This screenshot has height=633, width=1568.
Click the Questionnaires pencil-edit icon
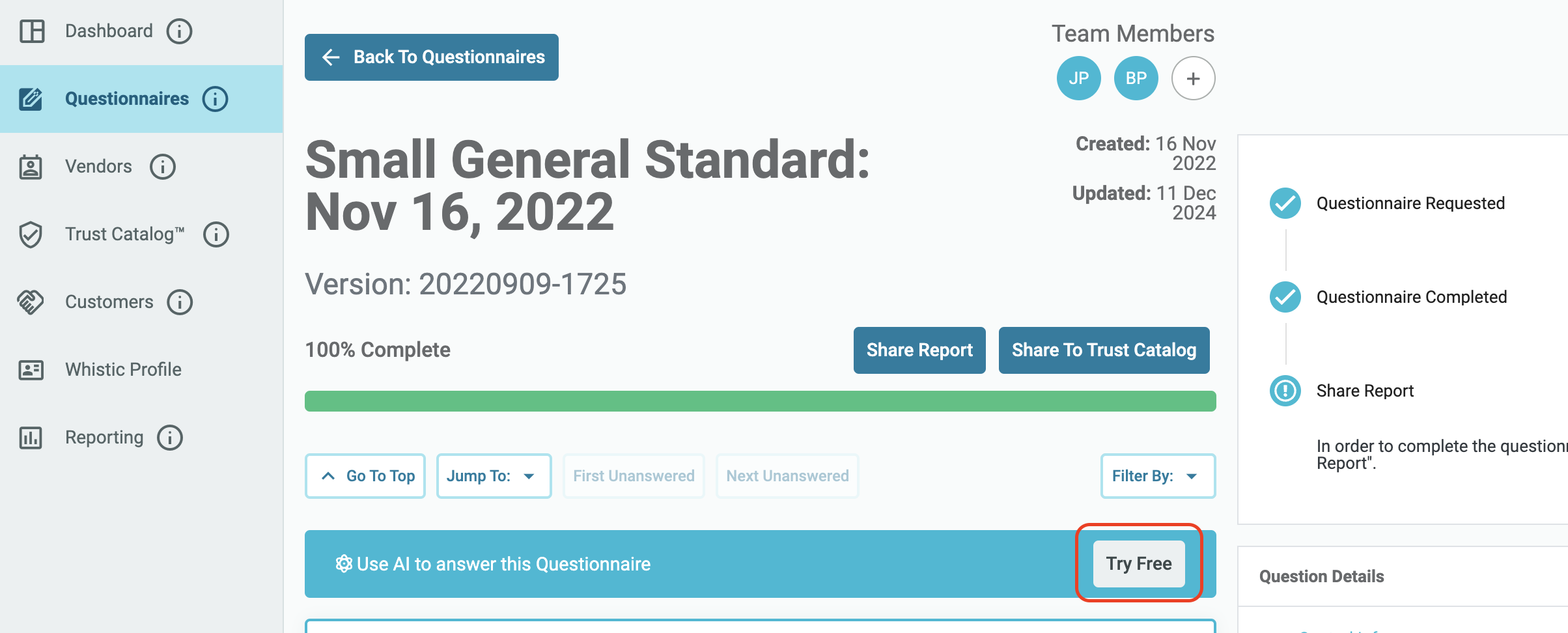[31, 99]
